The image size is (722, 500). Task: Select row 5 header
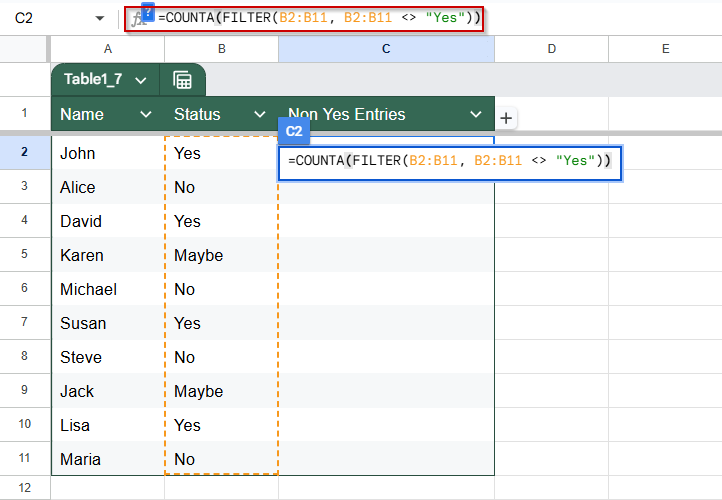[25, 254]
